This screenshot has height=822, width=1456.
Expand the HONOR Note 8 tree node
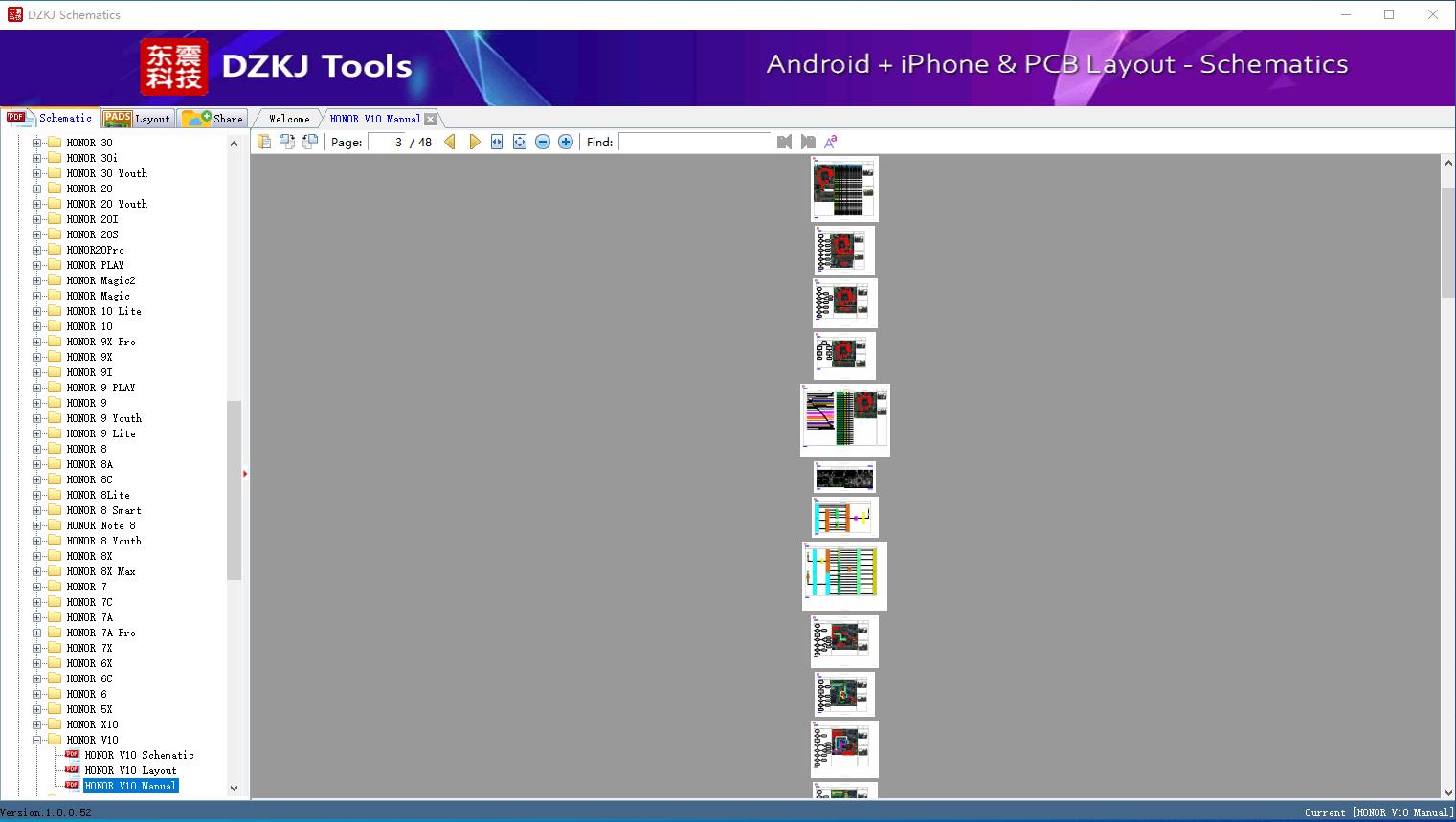[36, 525]
